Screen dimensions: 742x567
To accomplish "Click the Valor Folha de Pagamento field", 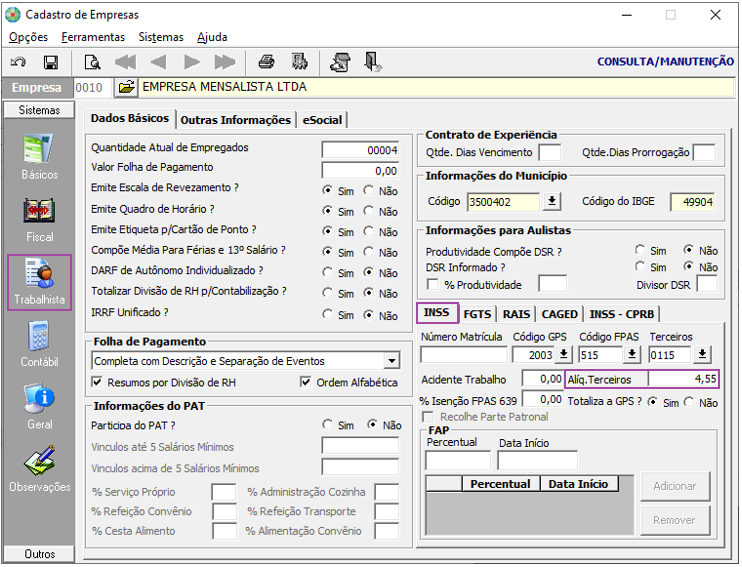I will click(360, 170).
